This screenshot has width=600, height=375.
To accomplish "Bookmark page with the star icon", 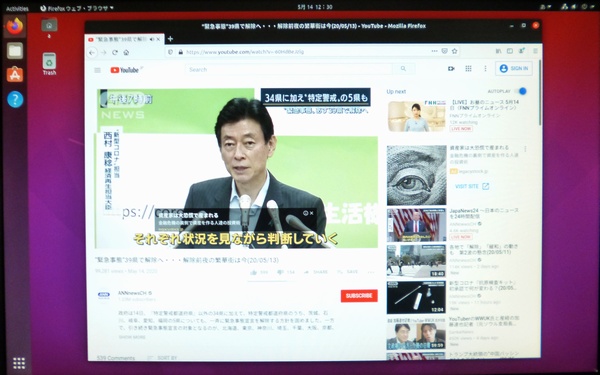I will click(455, 51).
